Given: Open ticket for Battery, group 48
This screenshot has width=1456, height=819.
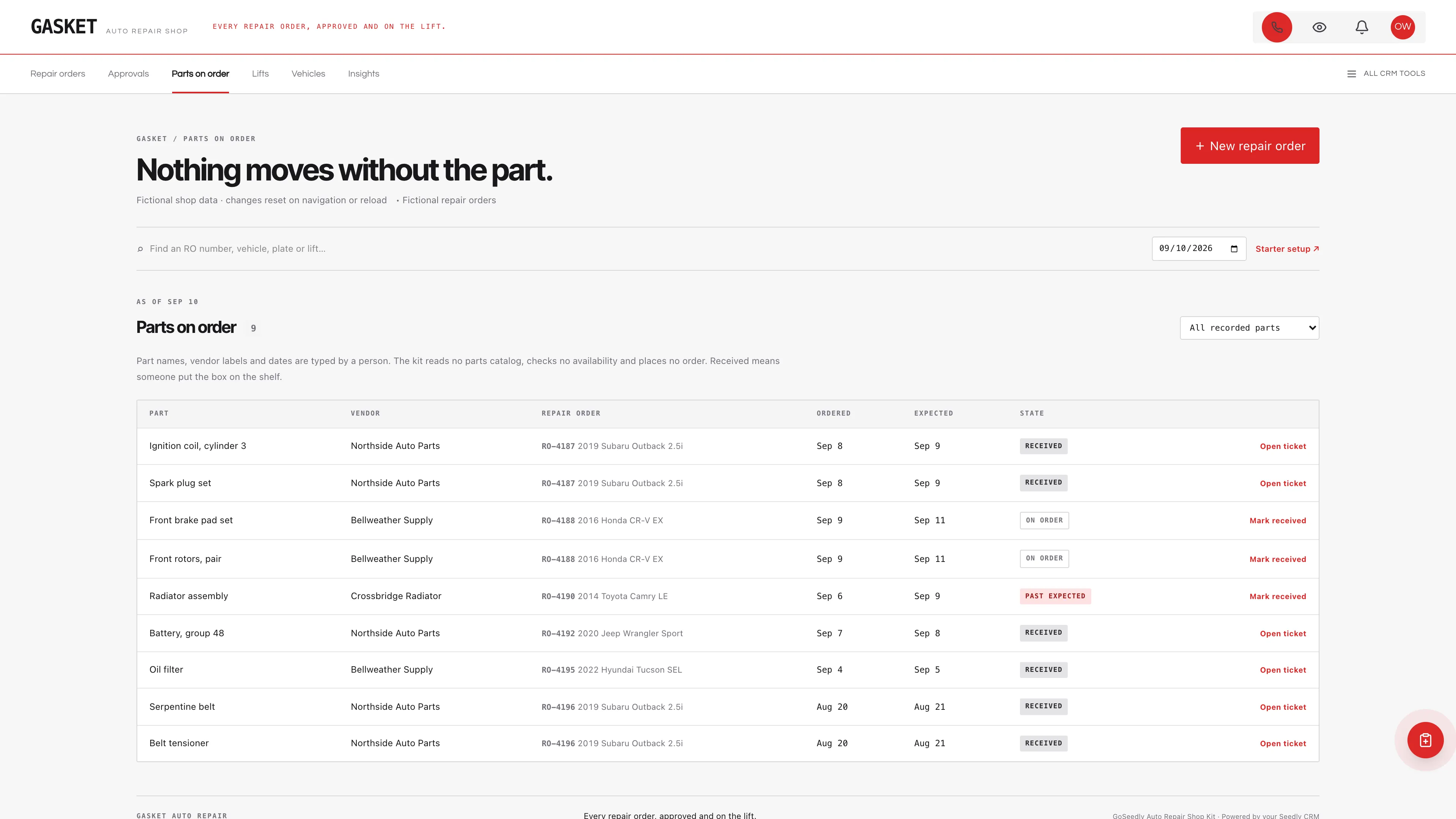Looking at the screenshot, I should (x=1282, y=634).
